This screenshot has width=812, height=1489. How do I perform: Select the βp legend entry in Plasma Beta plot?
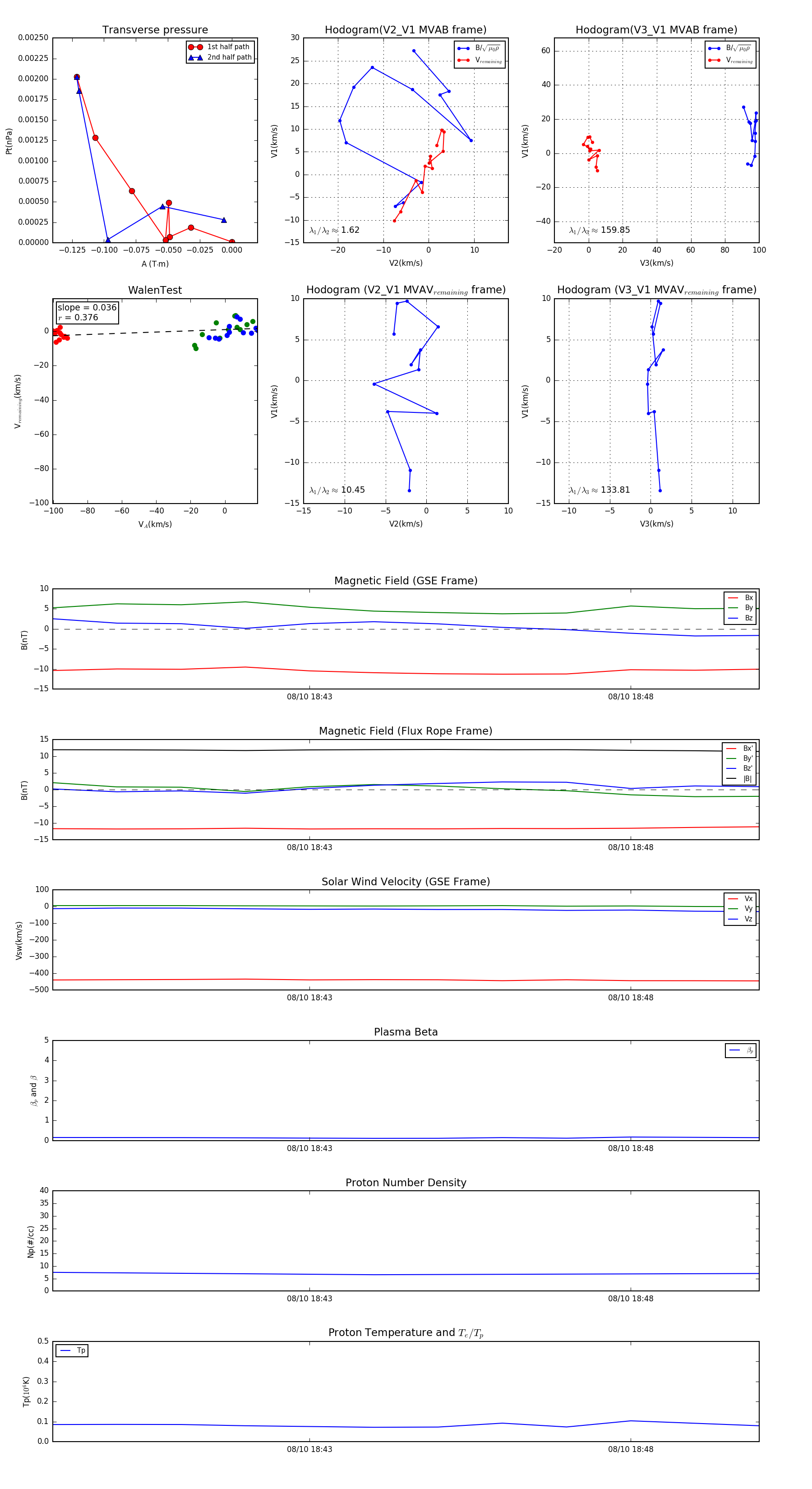pos(741,1050)
